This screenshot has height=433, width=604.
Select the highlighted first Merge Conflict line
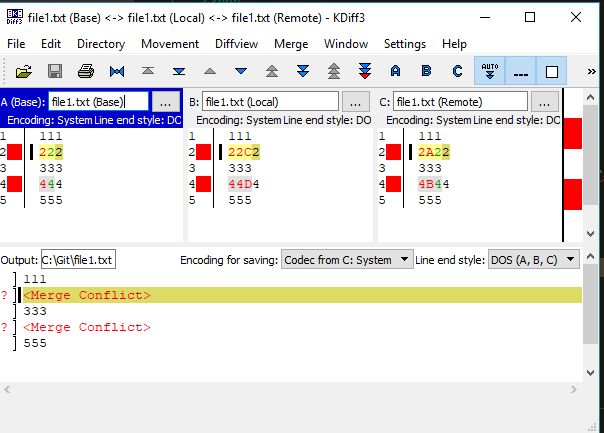coord(302,295)
